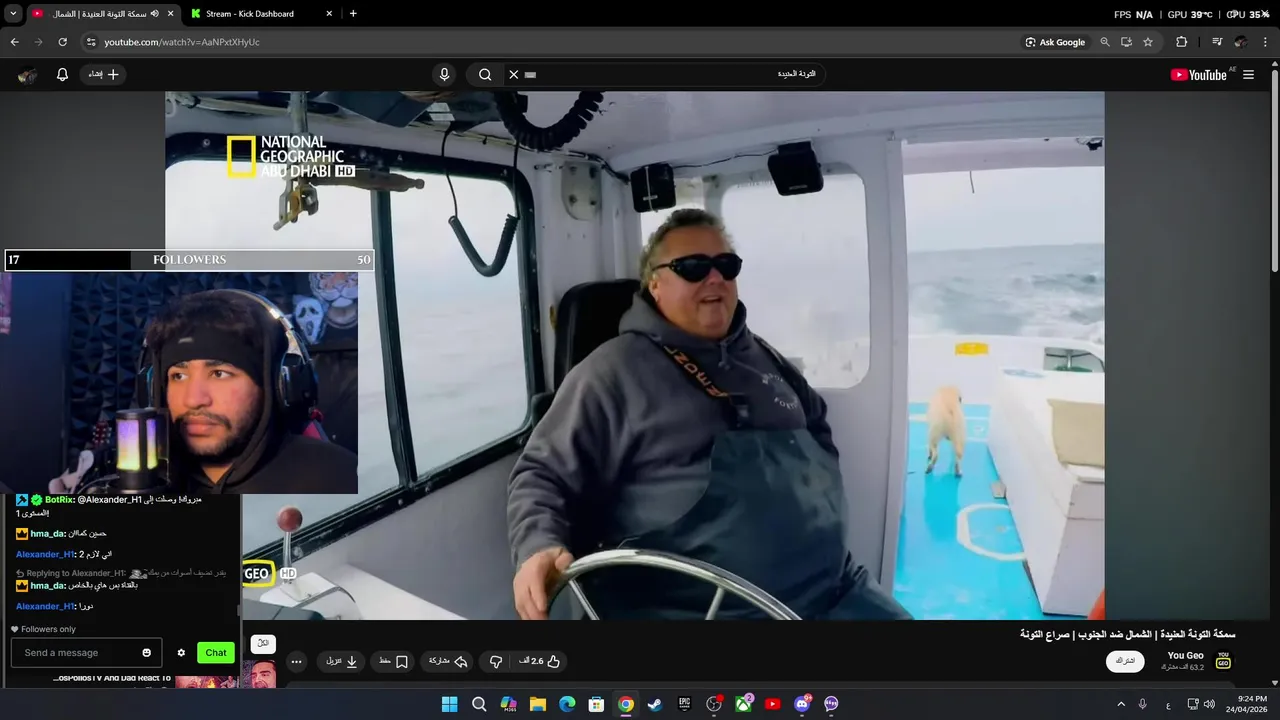Screen dimensions: 1280x720
Task: Click the all filter chip below video
Action: tap(263, 643)
